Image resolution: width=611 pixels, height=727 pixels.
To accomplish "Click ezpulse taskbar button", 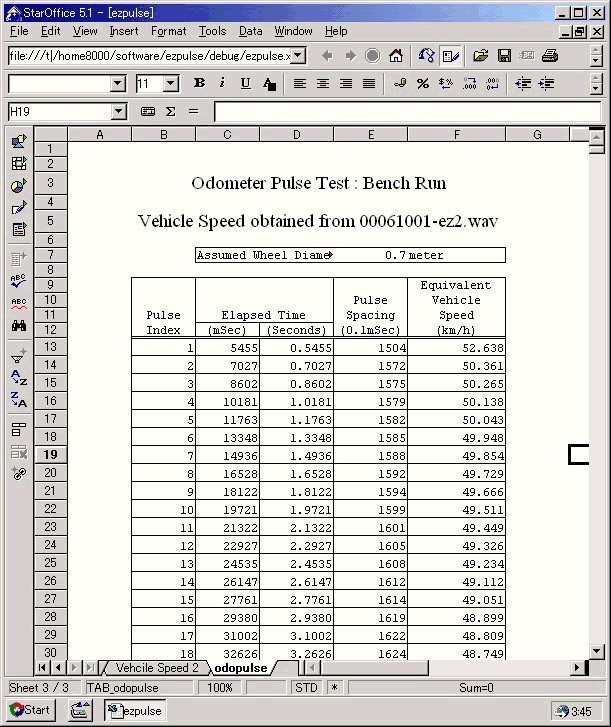I will (x=135, y=710).
